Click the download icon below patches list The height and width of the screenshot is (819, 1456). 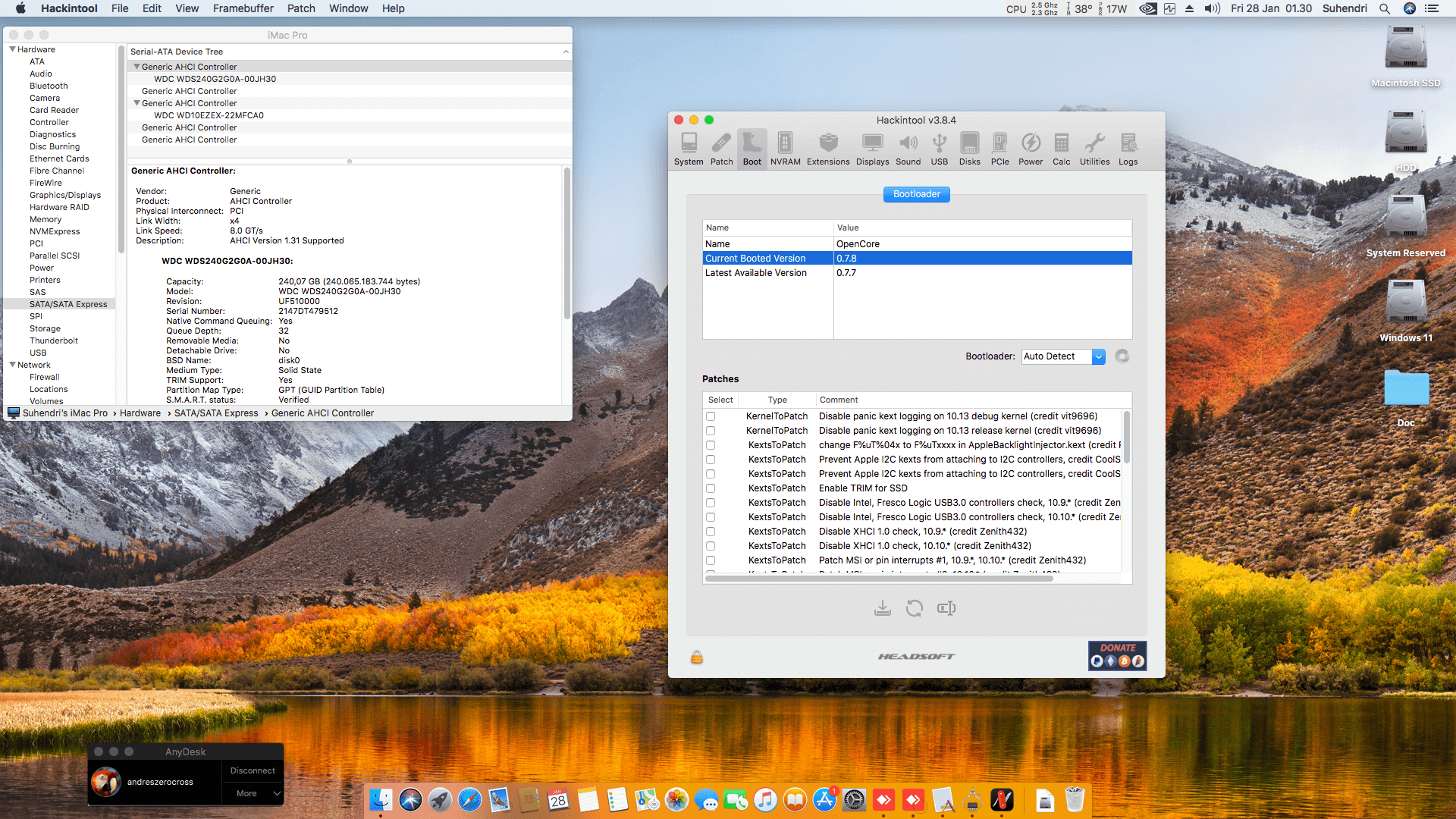coord(882,608)
